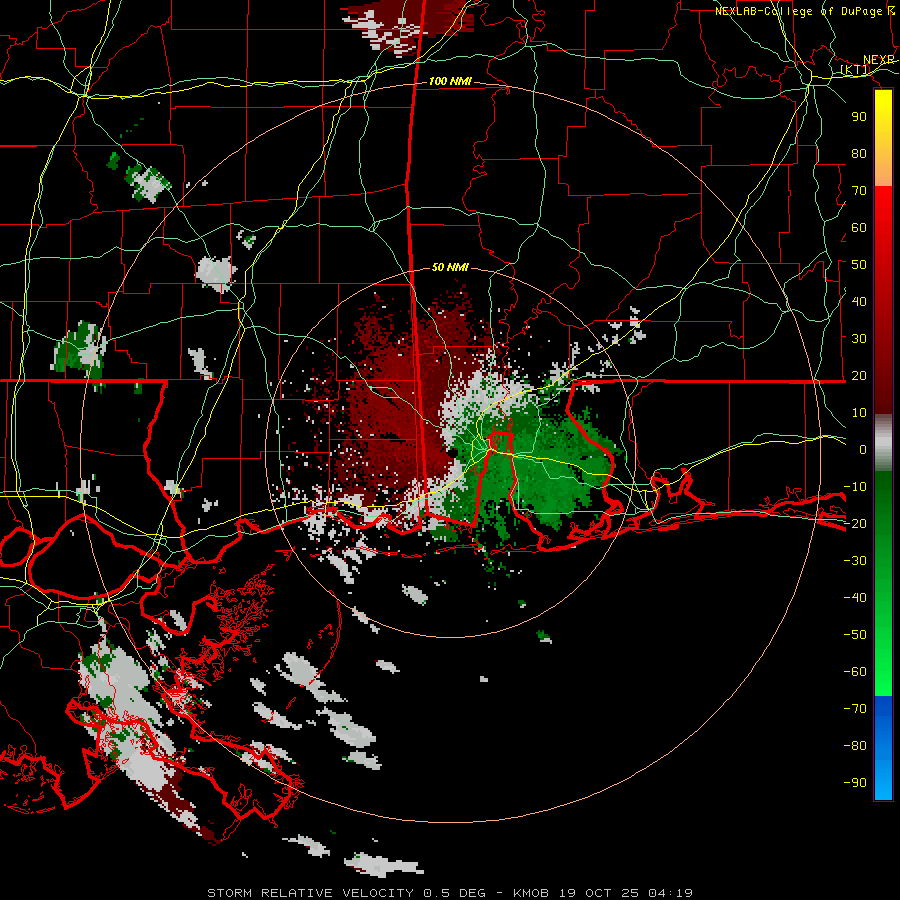This screenshot has width=900, height=900.
Task: Select the 90 value on the velocity scale
Action: coord(859,116)
